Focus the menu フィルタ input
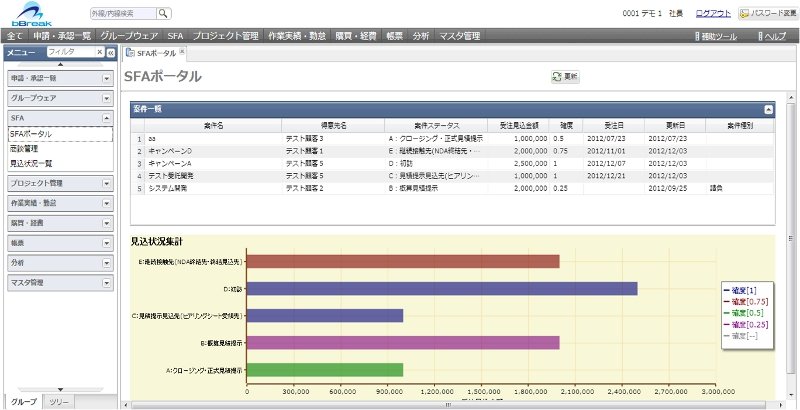The image size is (800, 410). (x=71, y=52)
